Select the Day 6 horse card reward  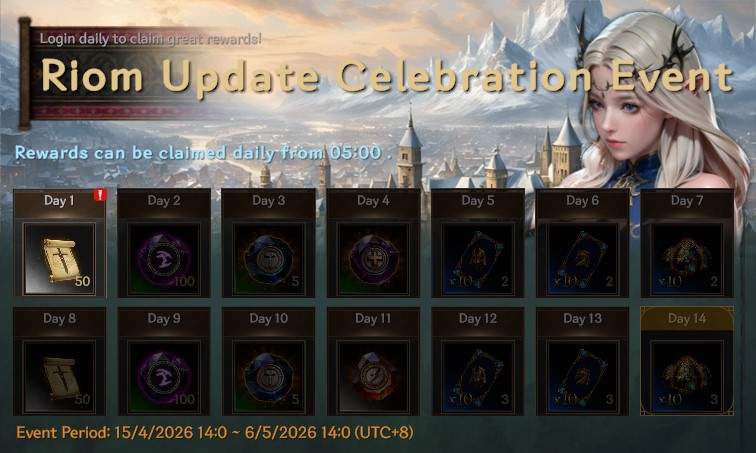point(582,259)
